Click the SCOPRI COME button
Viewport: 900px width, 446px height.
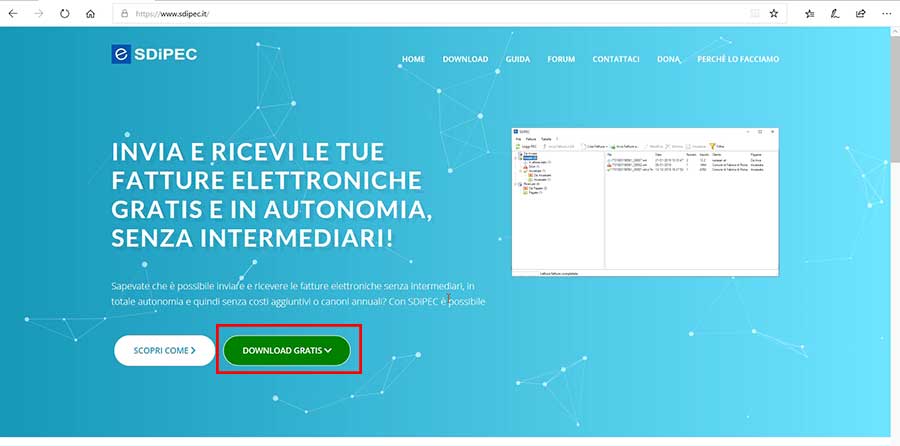click(164, 350)
